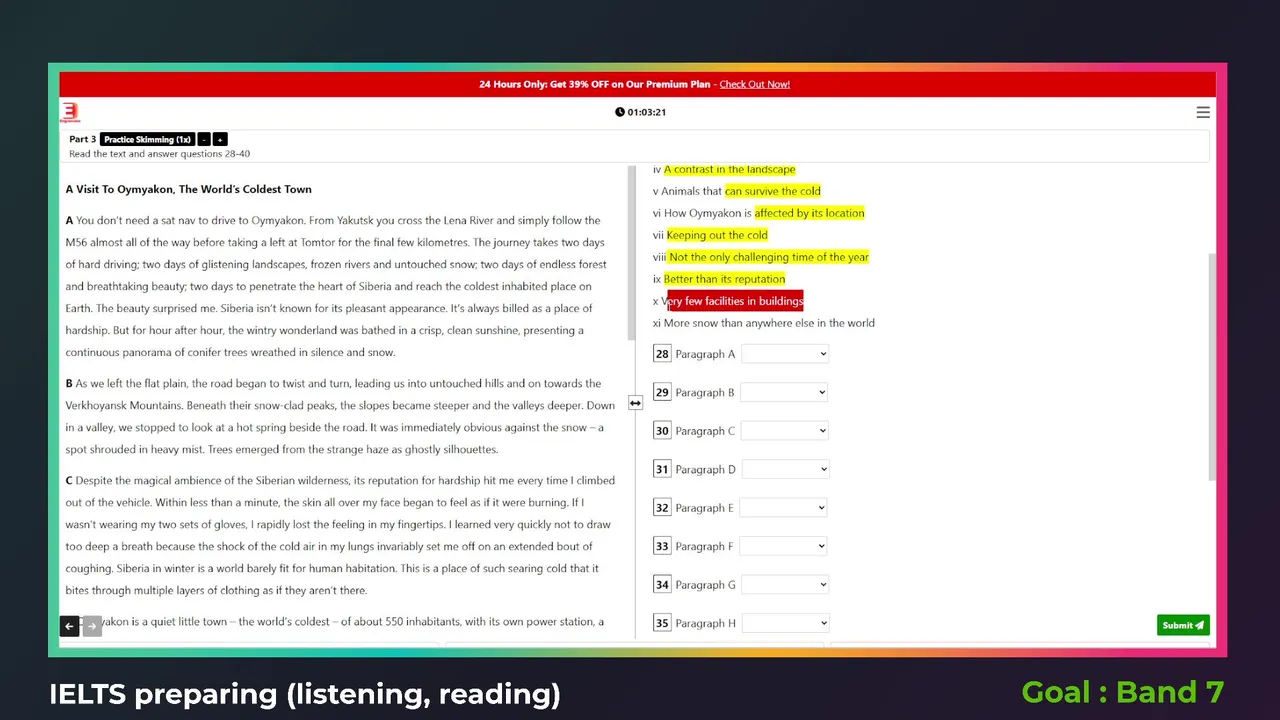Click the '24 Hours Only' promo banner

pyautogui.click(x=638, y=84)
